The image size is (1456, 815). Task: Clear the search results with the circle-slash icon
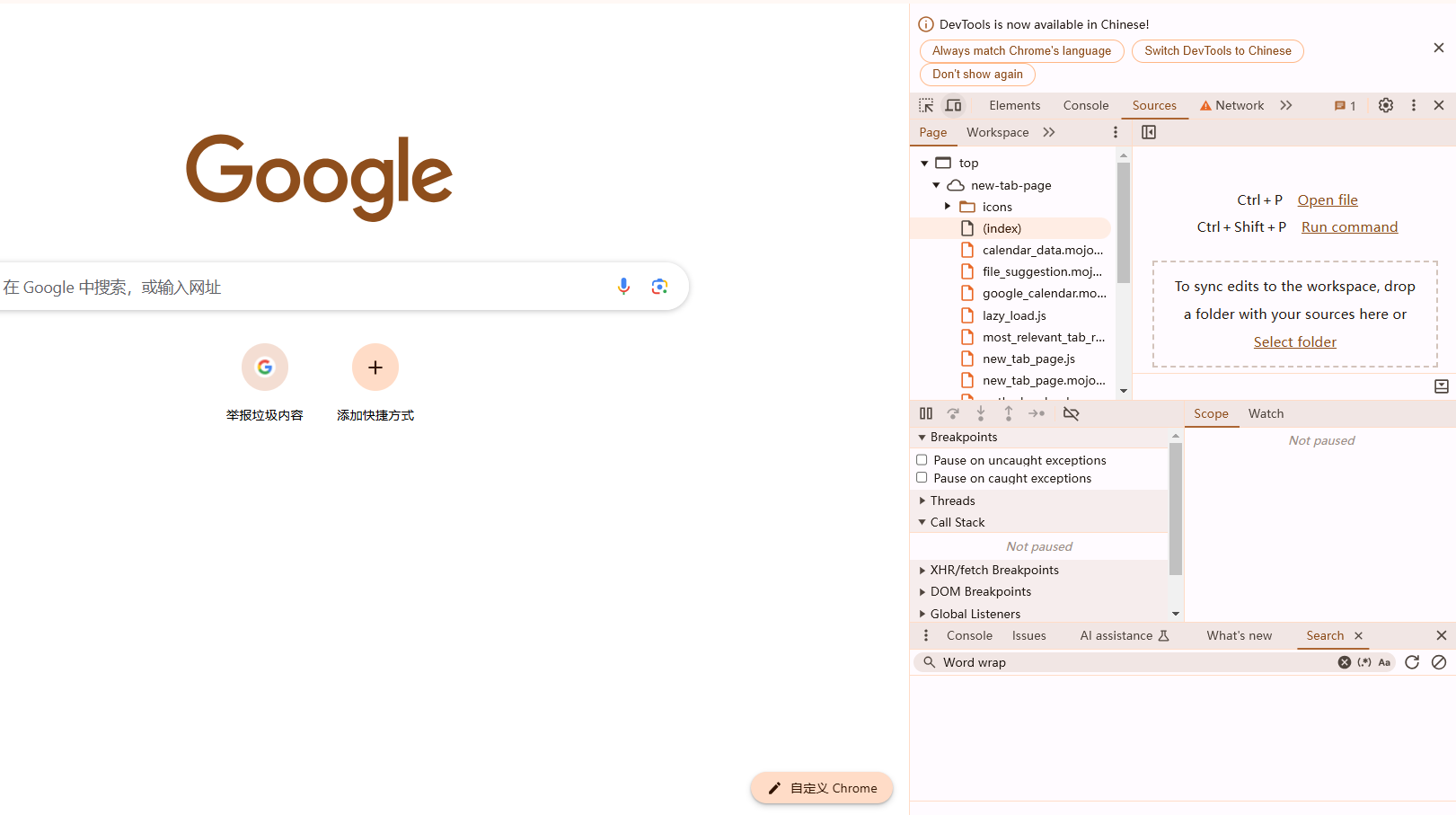[x=1439, y=662]
